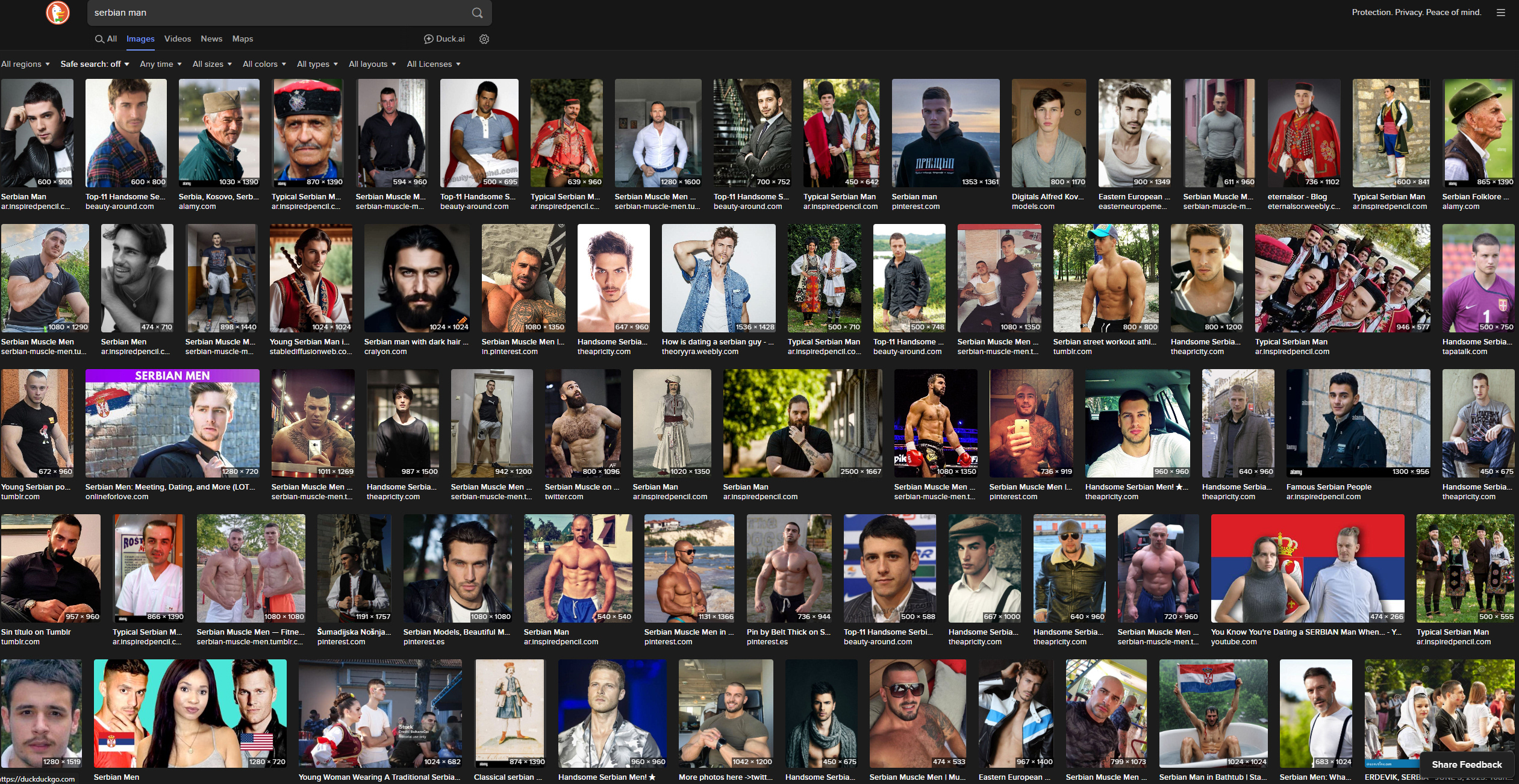Open 'Serbian Models, Beautiful M...' thumbnail
Image resolution: width=1519 pixels, height=784 pixels.
458,568
